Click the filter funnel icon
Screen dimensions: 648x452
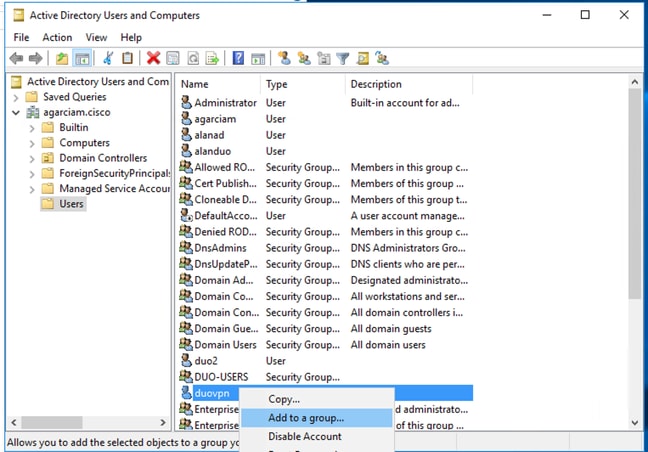click(343, 58)
